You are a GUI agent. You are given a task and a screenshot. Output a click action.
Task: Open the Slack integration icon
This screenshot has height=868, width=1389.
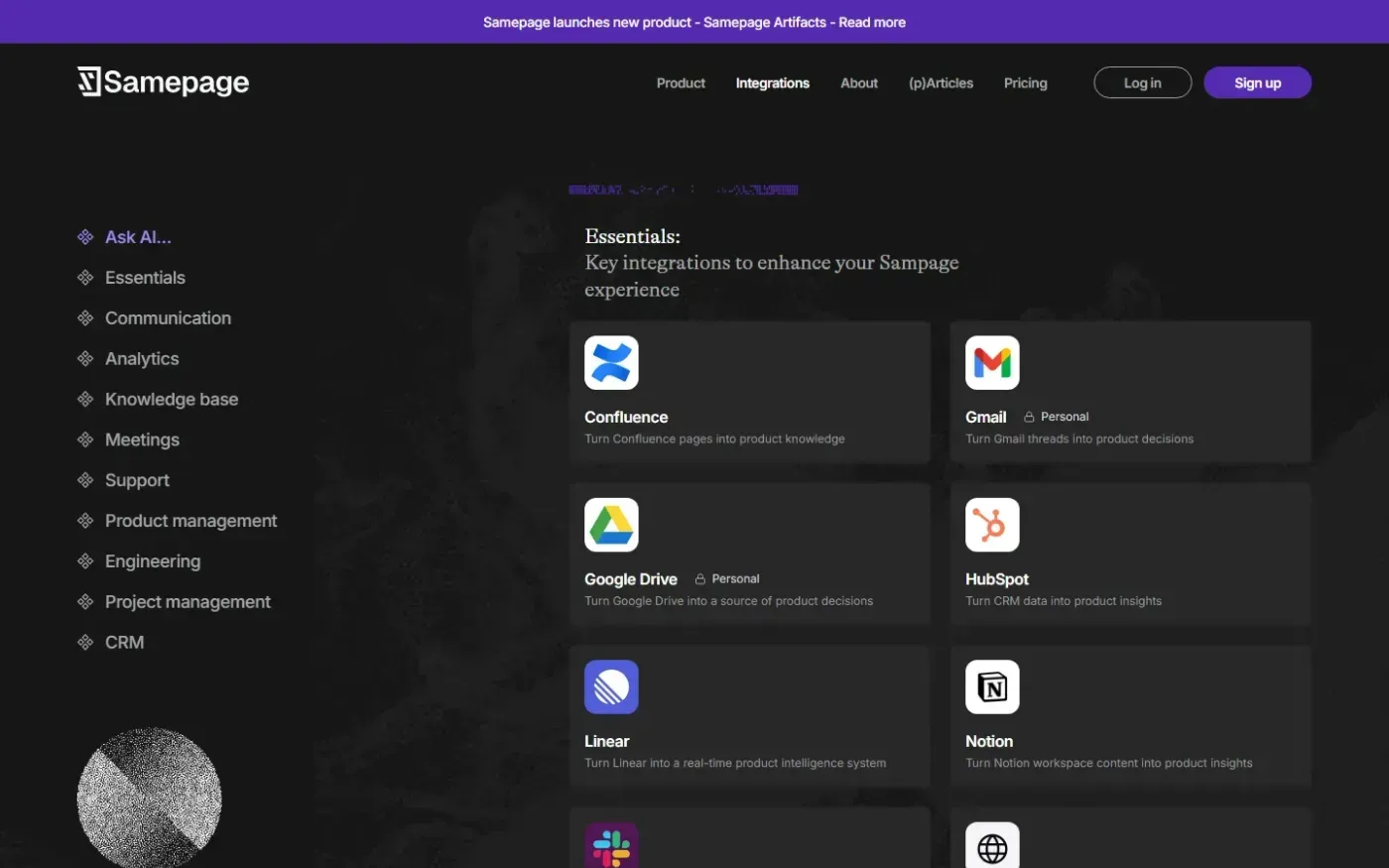[x=611, y=845]
